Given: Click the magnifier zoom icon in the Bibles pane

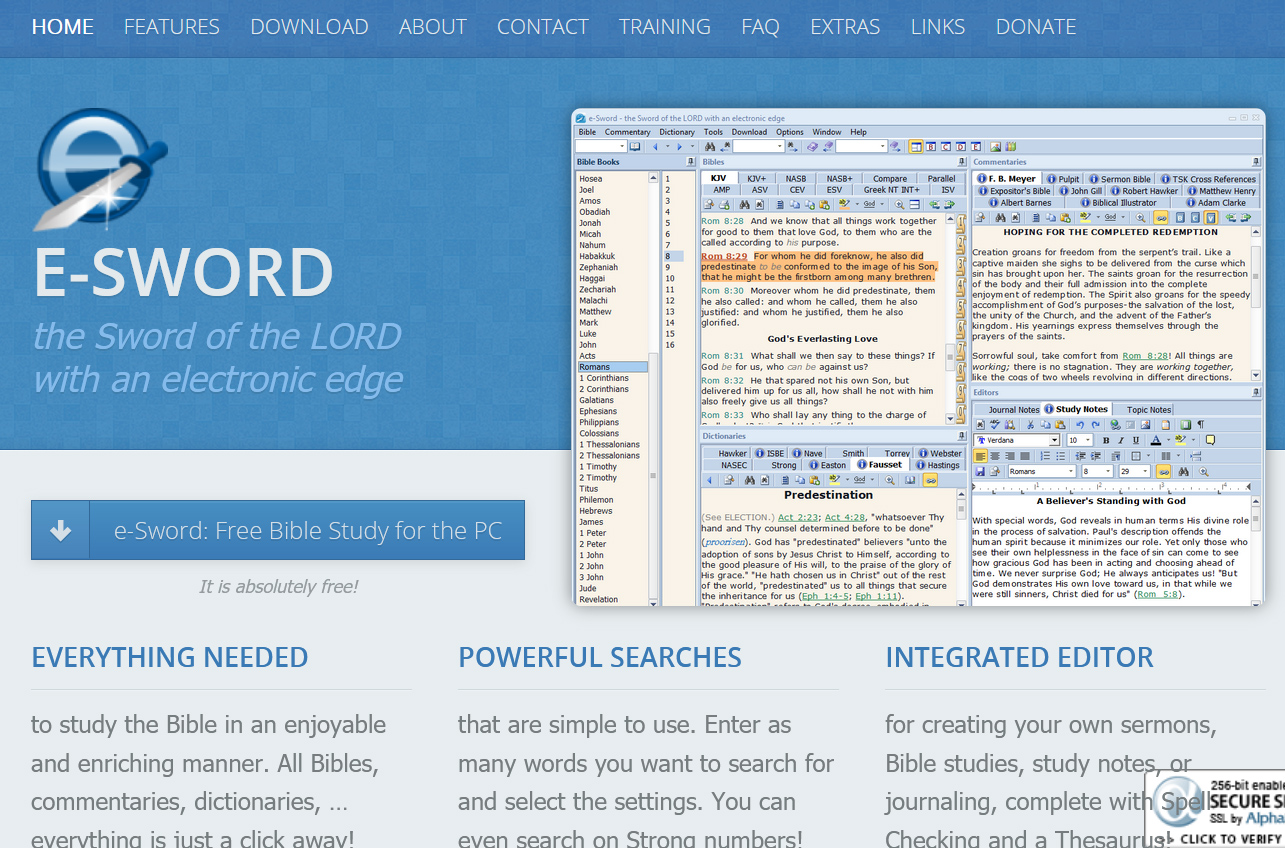Looking at the screenshot, I should point(899,204).
